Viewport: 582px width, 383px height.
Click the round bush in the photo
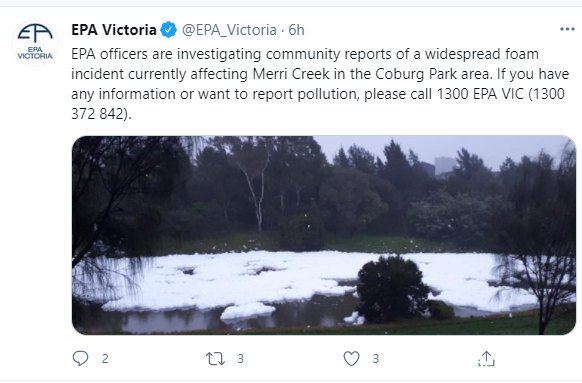click(392, 289)
